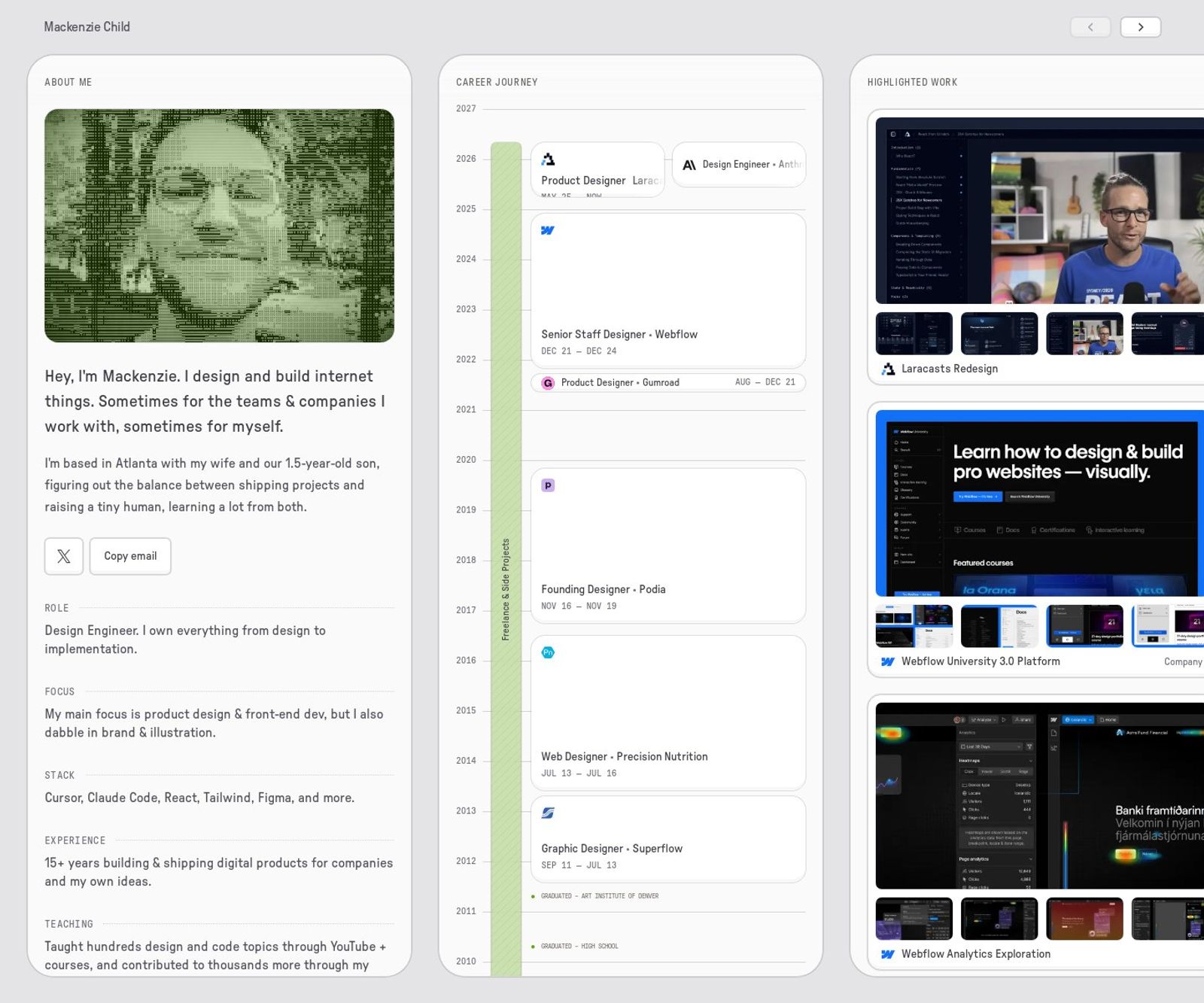Click the Podia P logo icon

(548, 485)
